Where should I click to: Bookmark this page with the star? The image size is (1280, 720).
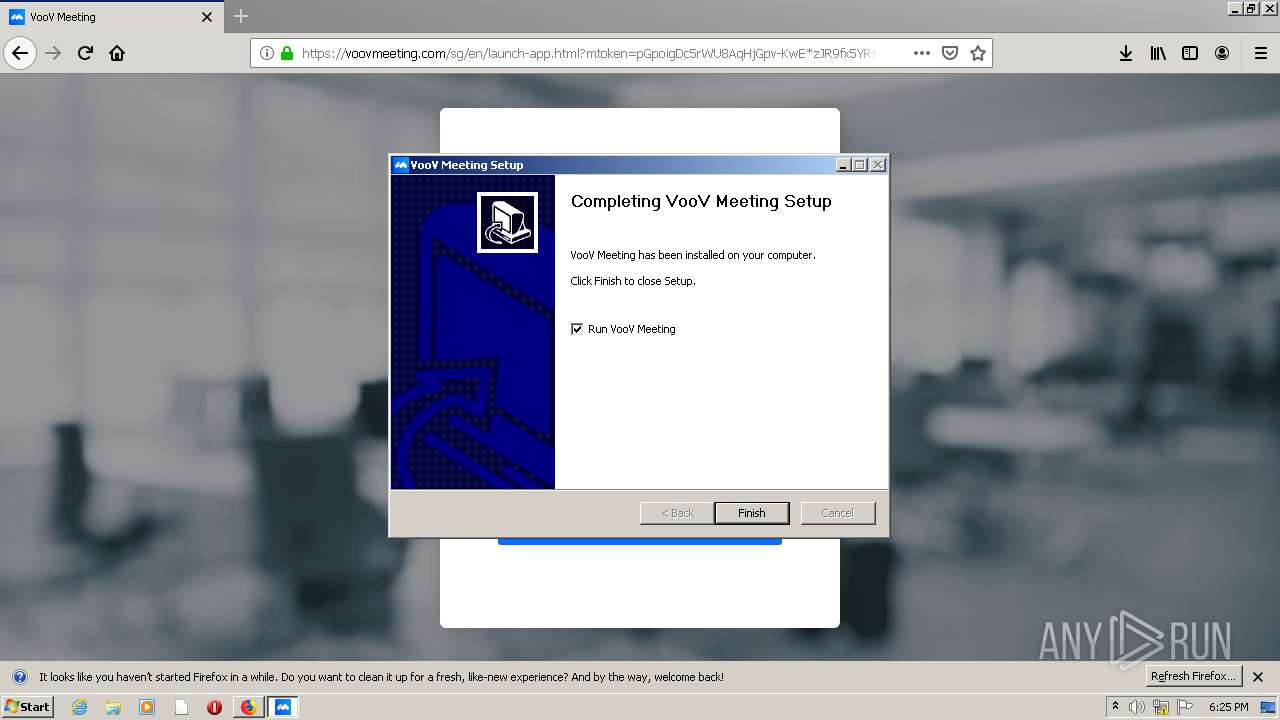pyautogui.click(x=978, y=53)
